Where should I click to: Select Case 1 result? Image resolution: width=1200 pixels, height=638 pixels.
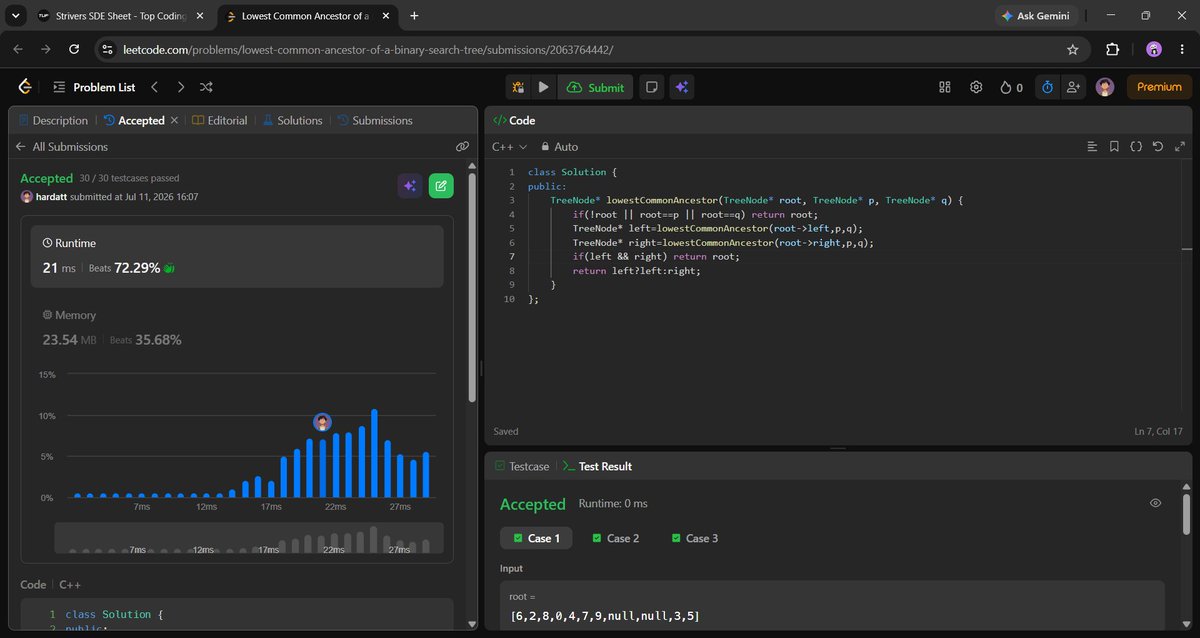pos(536,538)
